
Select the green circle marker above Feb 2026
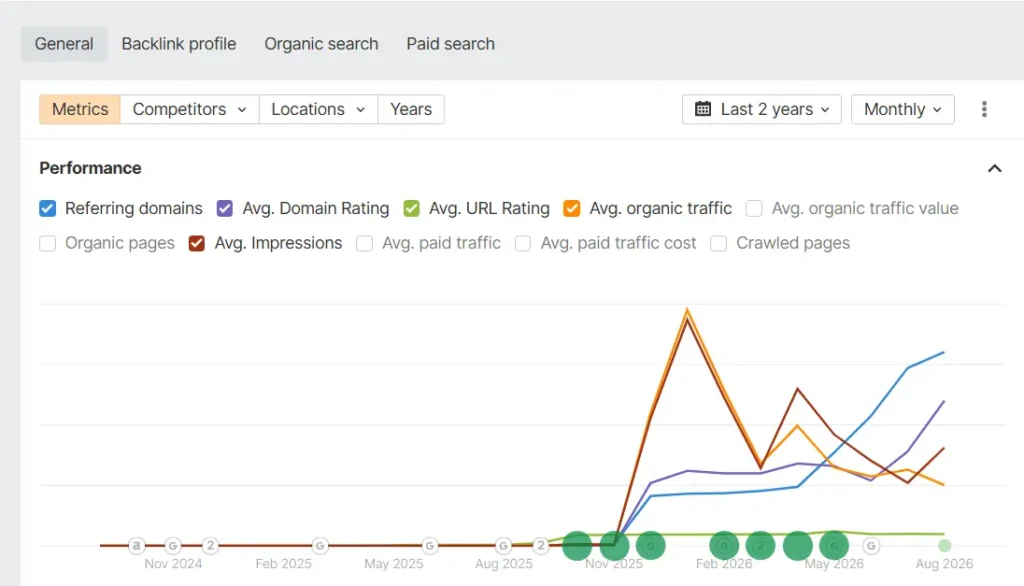(724, 545)
